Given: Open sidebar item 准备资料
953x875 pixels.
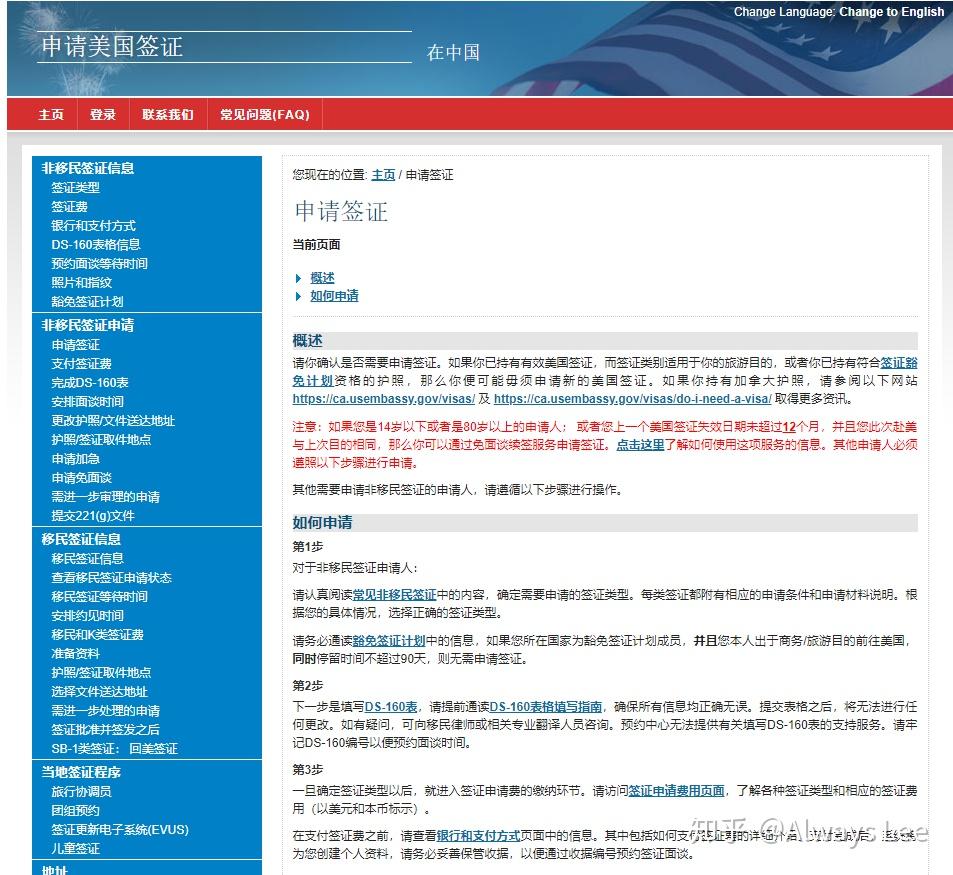Looking at the screenshot, I should click(x=75, y=653).
